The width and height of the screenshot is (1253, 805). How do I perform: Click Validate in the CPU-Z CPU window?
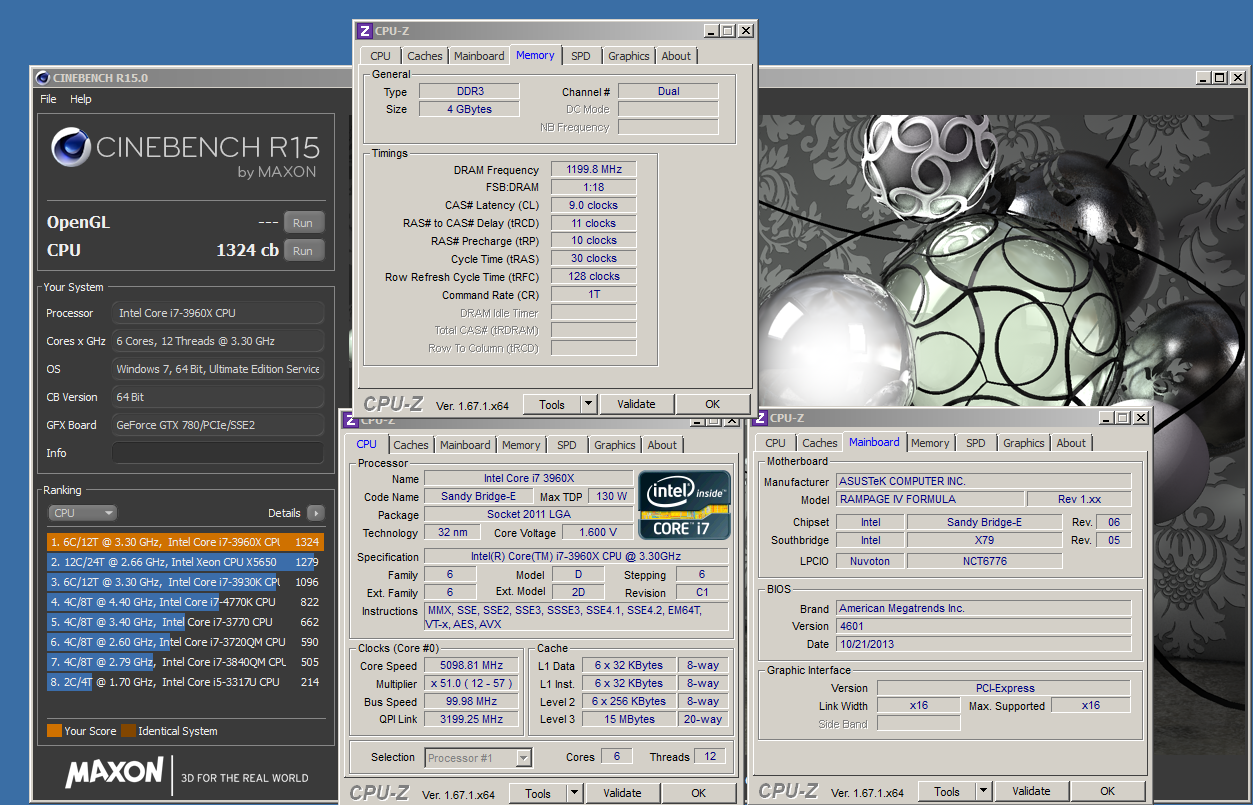pos(623,794)
